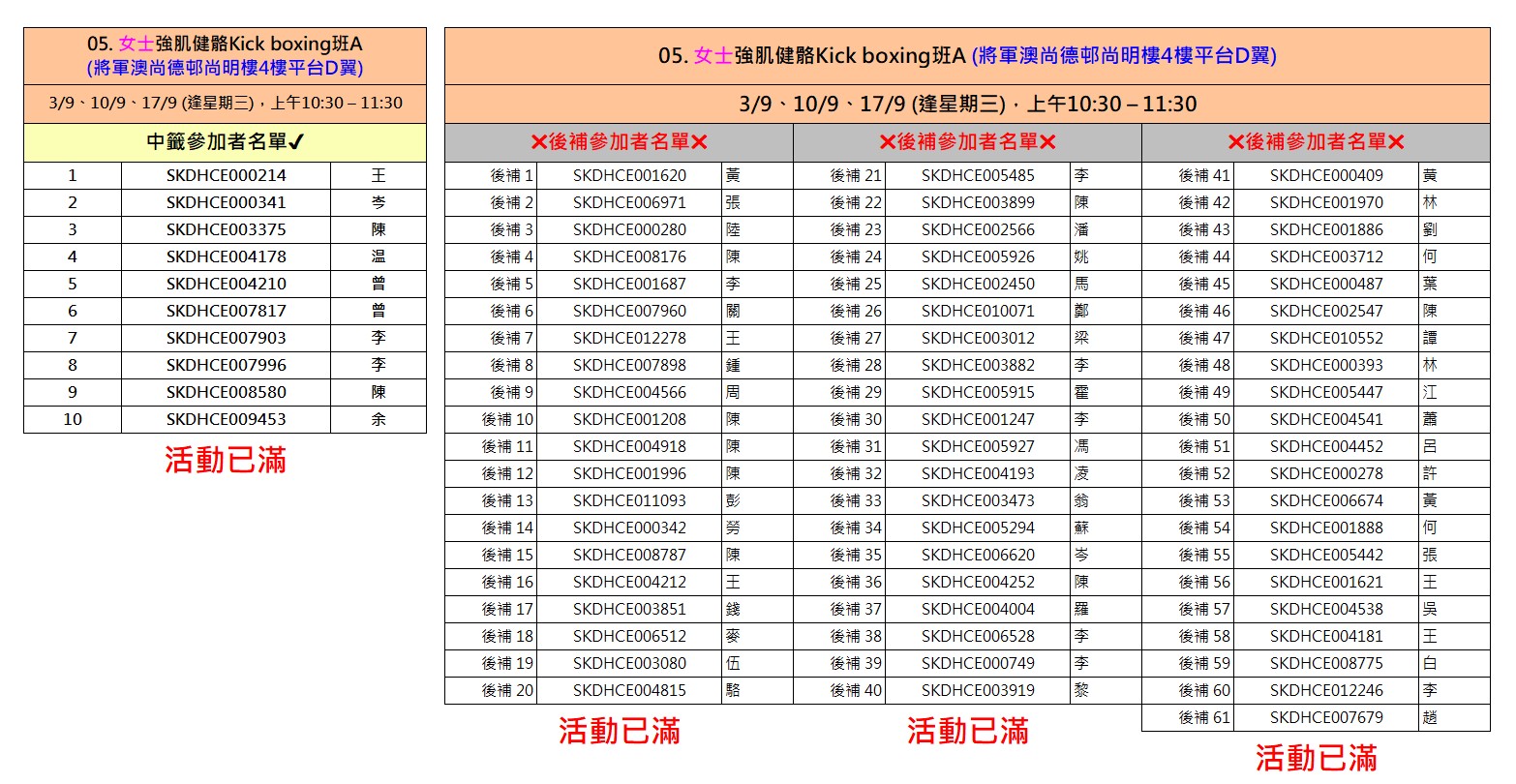
Task: Select the schedule text in the right table header
Action: (967, 105)
